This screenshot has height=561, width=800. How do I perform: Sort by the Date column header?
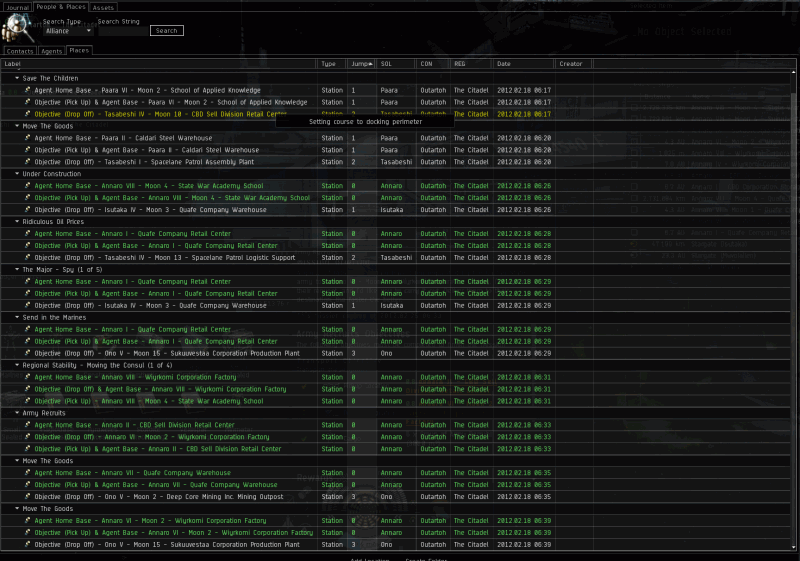click(x=523, y=64)
